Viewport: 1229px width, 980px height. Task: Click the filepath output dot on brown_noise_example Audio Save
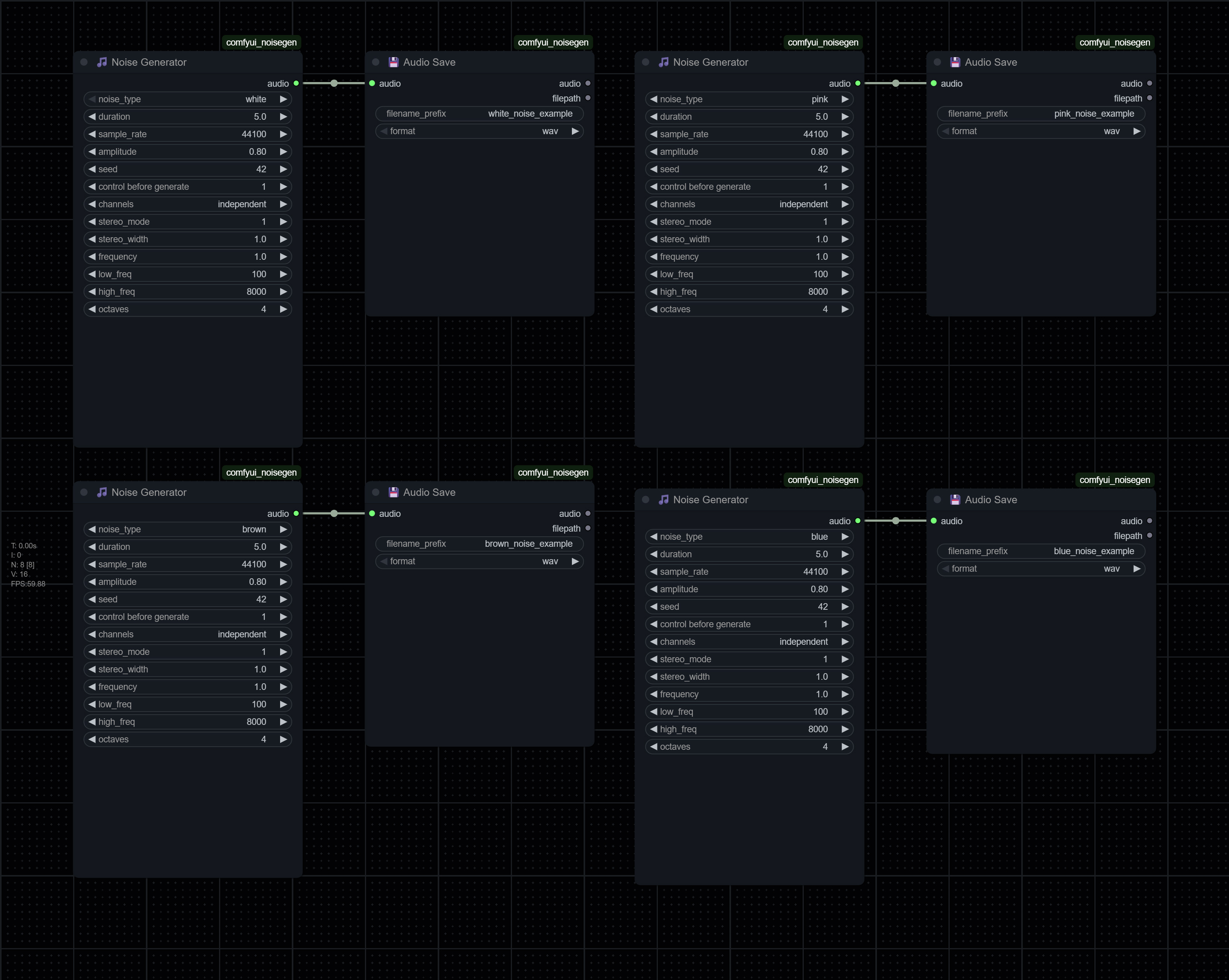pyautogui.click(x=588, y=528)
